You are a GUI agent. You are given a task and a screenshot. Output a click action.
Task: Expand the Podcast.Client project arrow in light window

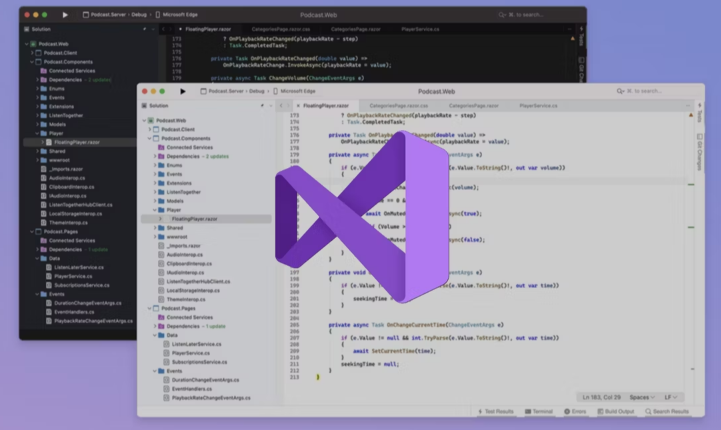click(149, 130)
